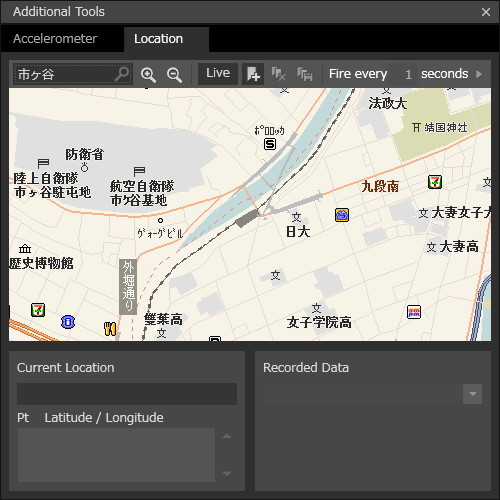The height and width of the screenshot is (500, 500).
Task: Click the 7-Eleven icon below 歴史博物館
Action: click(38, 310)
